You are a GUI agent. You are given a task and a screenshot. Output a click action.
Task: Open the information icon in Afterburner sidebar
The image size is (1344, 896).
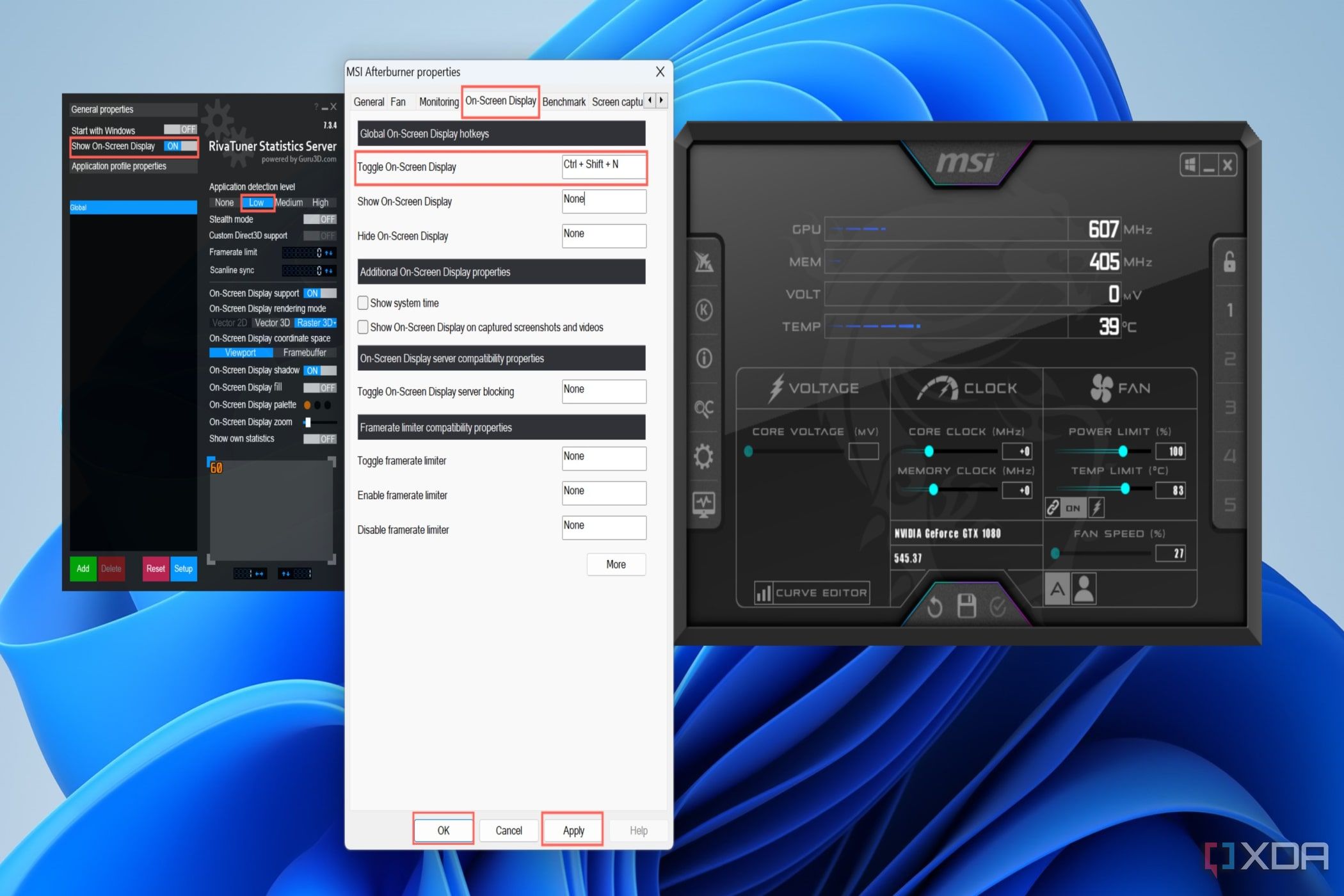click(703, 358)
